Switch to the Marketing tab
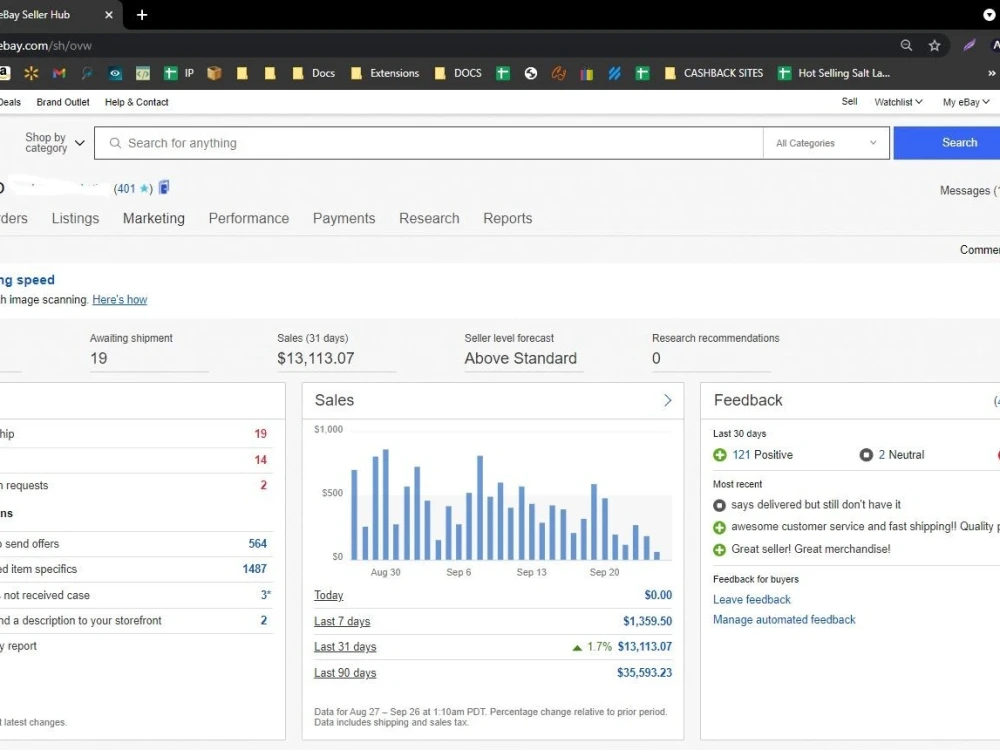 pyautogui.click(x=154, y=218)
